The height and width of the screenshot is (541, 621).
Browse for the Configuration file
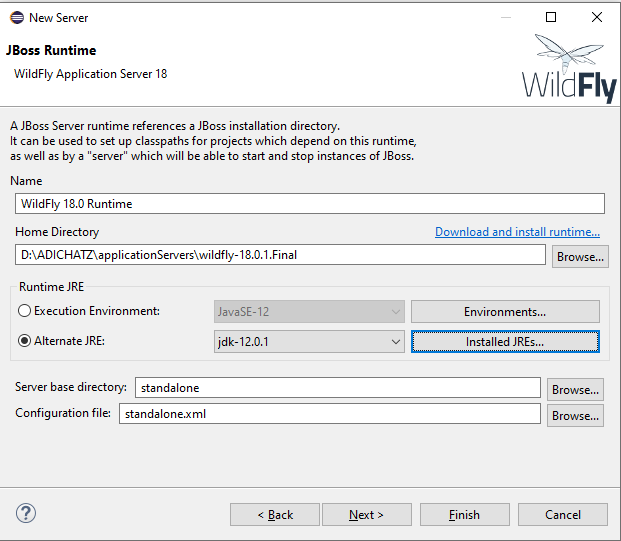(x=576, y=415)
